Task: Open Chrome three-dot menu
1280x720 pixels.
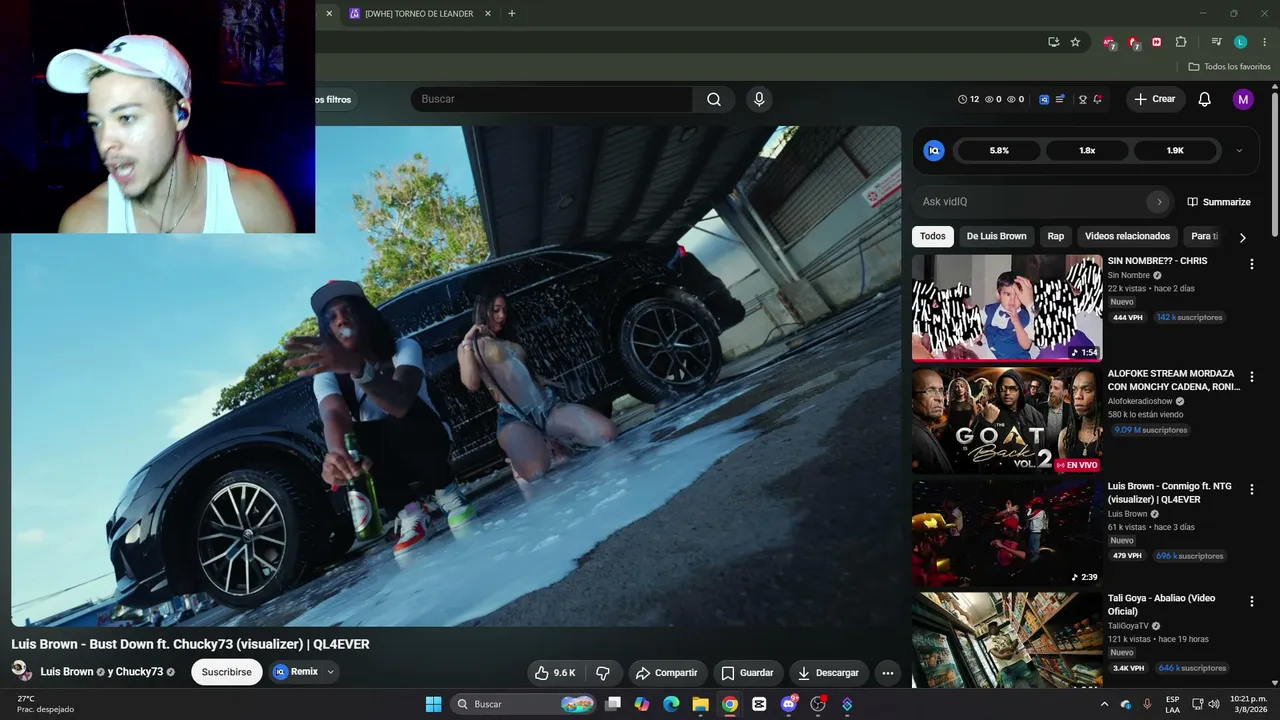Action: 1264,42
